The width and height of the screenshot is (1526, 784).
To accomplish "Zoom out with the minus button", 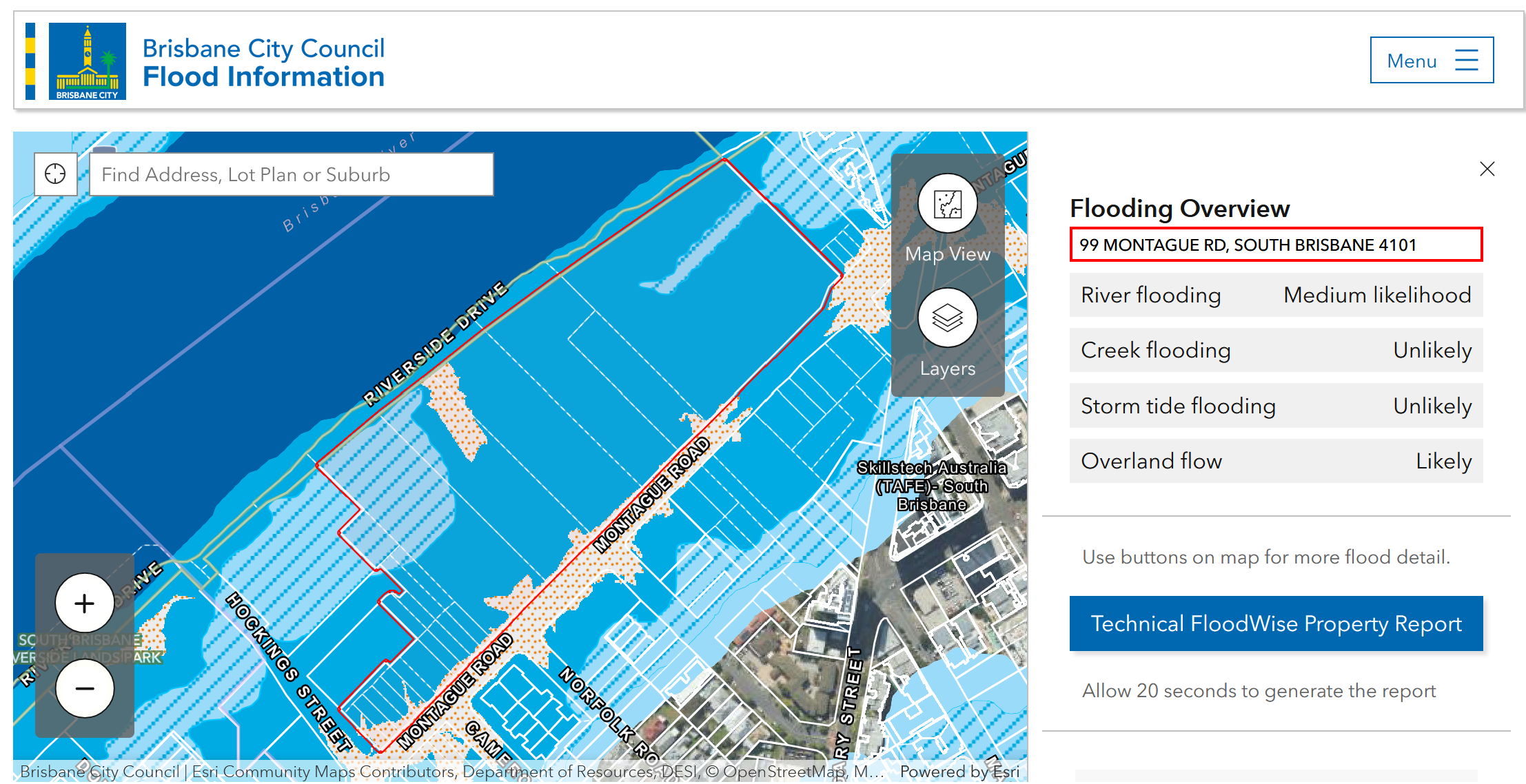I will 85,688.
